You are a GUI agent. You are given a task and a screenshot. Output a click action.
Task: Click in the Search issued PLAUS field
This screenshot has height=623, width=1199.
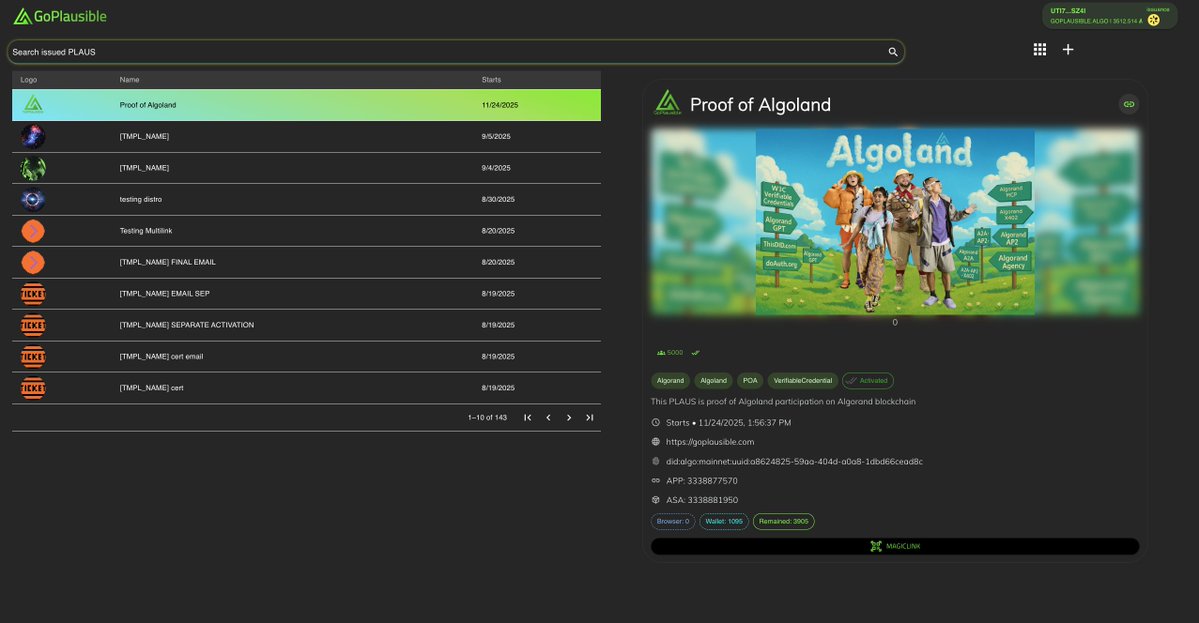tap(455, 52)
